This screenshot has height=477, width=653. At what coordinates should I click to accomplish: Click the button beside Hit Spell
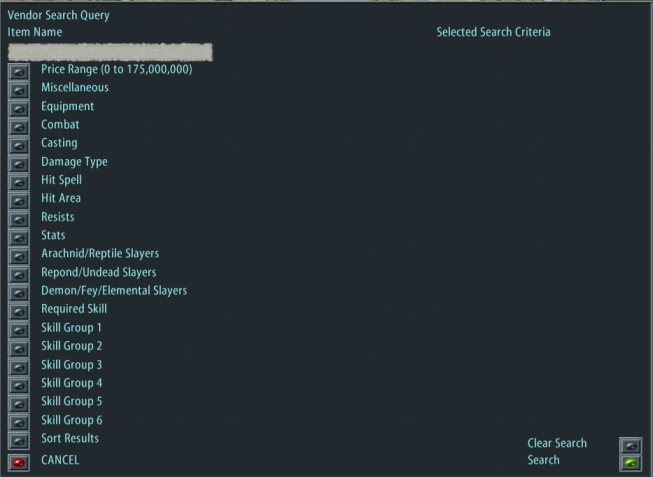coord(19,182)
